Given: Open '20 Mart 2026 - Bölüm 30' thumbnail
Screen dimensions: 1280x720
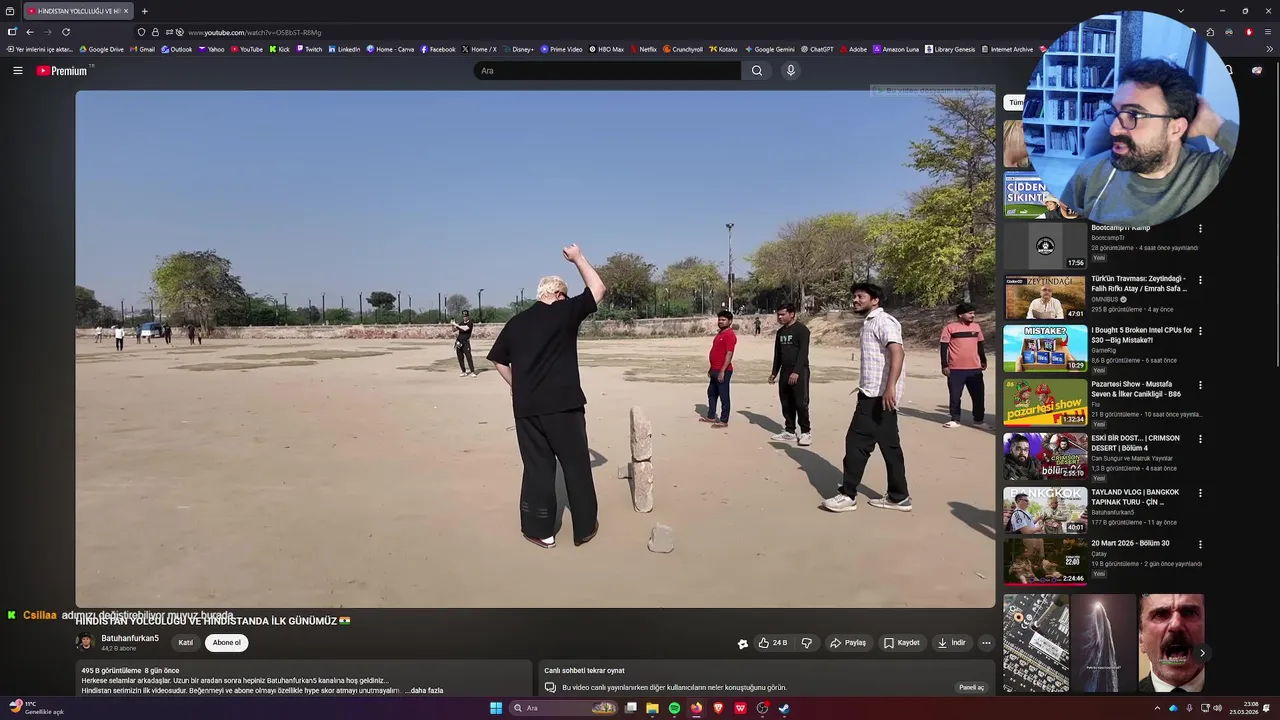Looking at the screenshot, I should (1045, 562).
